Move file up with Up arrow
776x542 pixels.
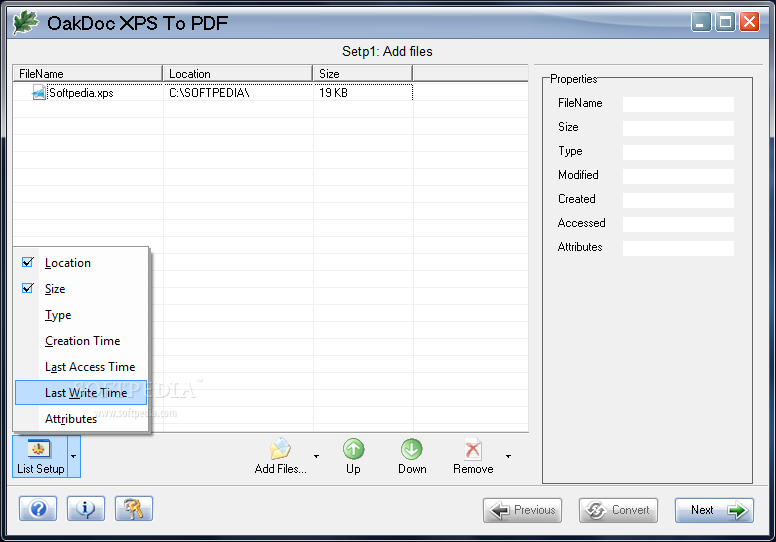click(x=353, y=456)
